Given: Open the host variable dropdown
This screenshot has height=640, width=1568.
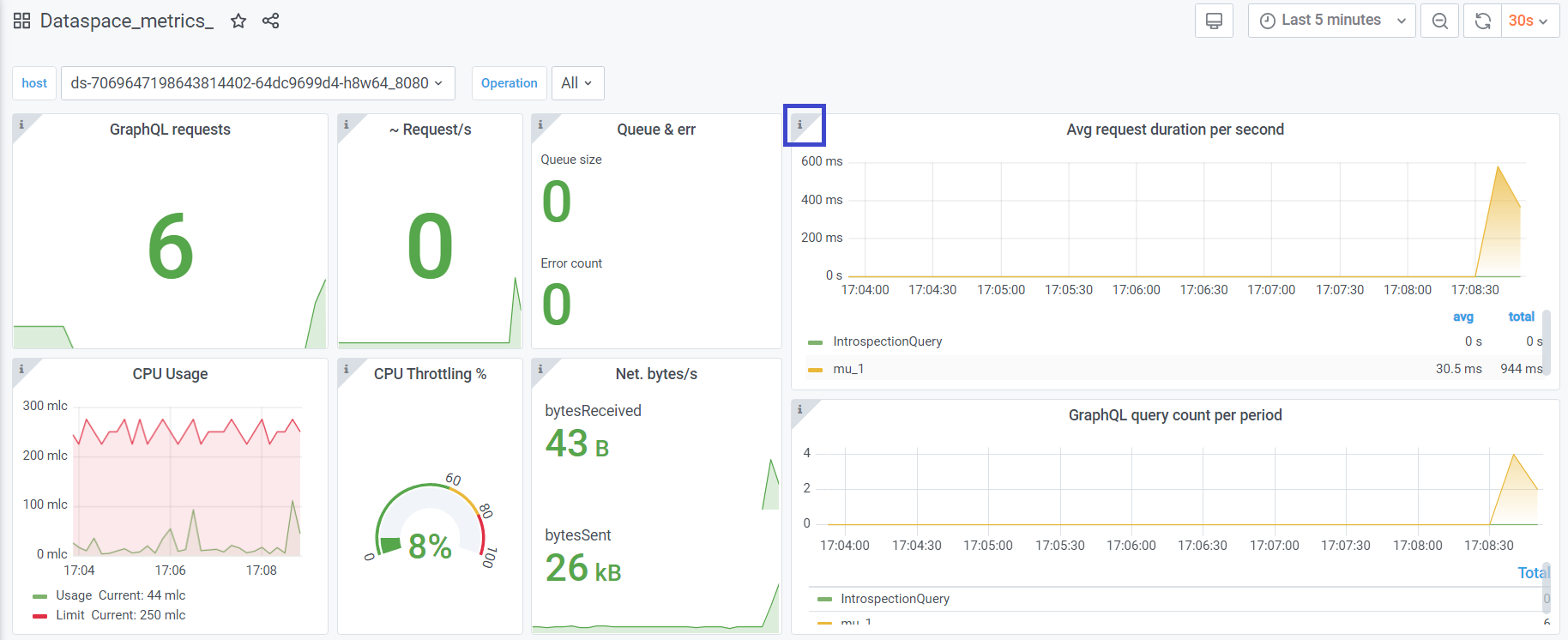Looking at the screenshot, I should 257,83.
